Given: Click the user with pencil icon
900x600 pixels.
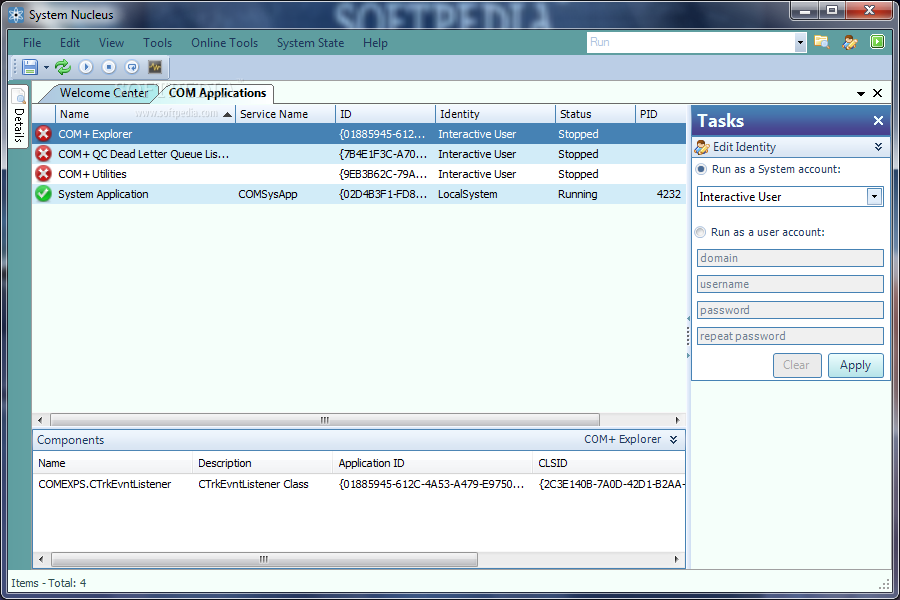Looking at the screenshot, I should [x=849, y=42].
